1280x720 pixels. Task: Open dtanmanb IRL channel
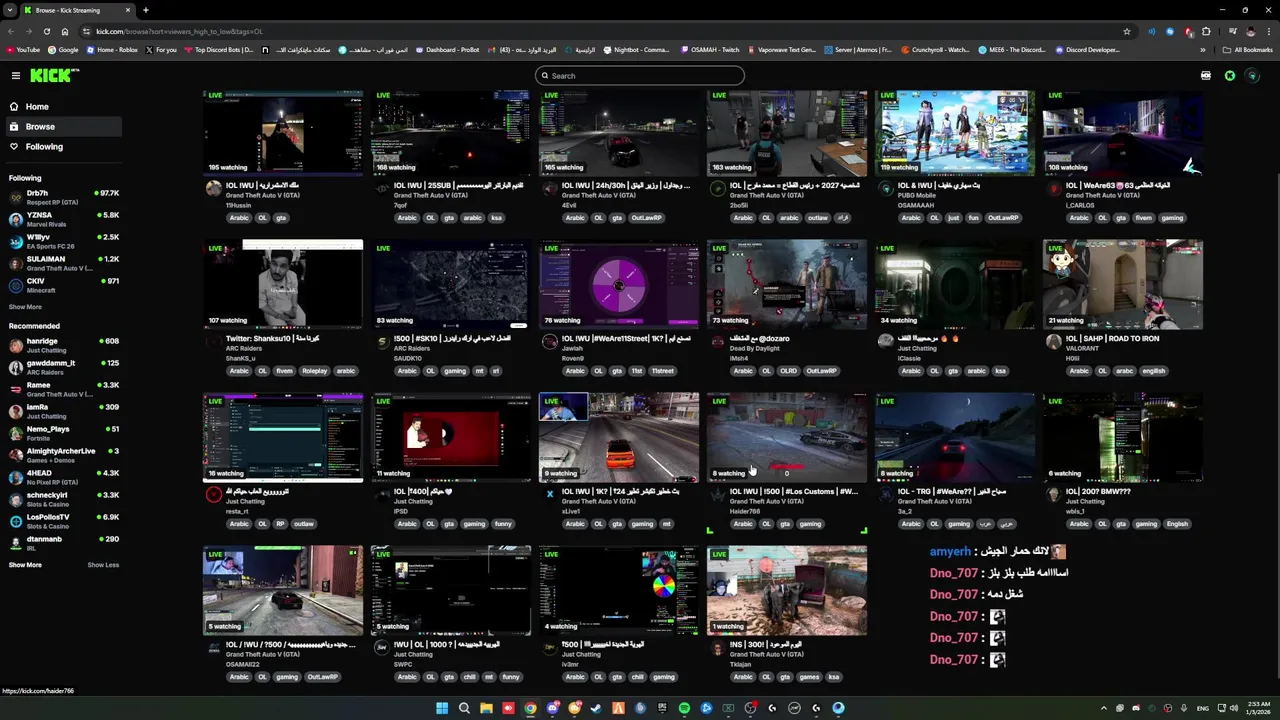[62, 543]
